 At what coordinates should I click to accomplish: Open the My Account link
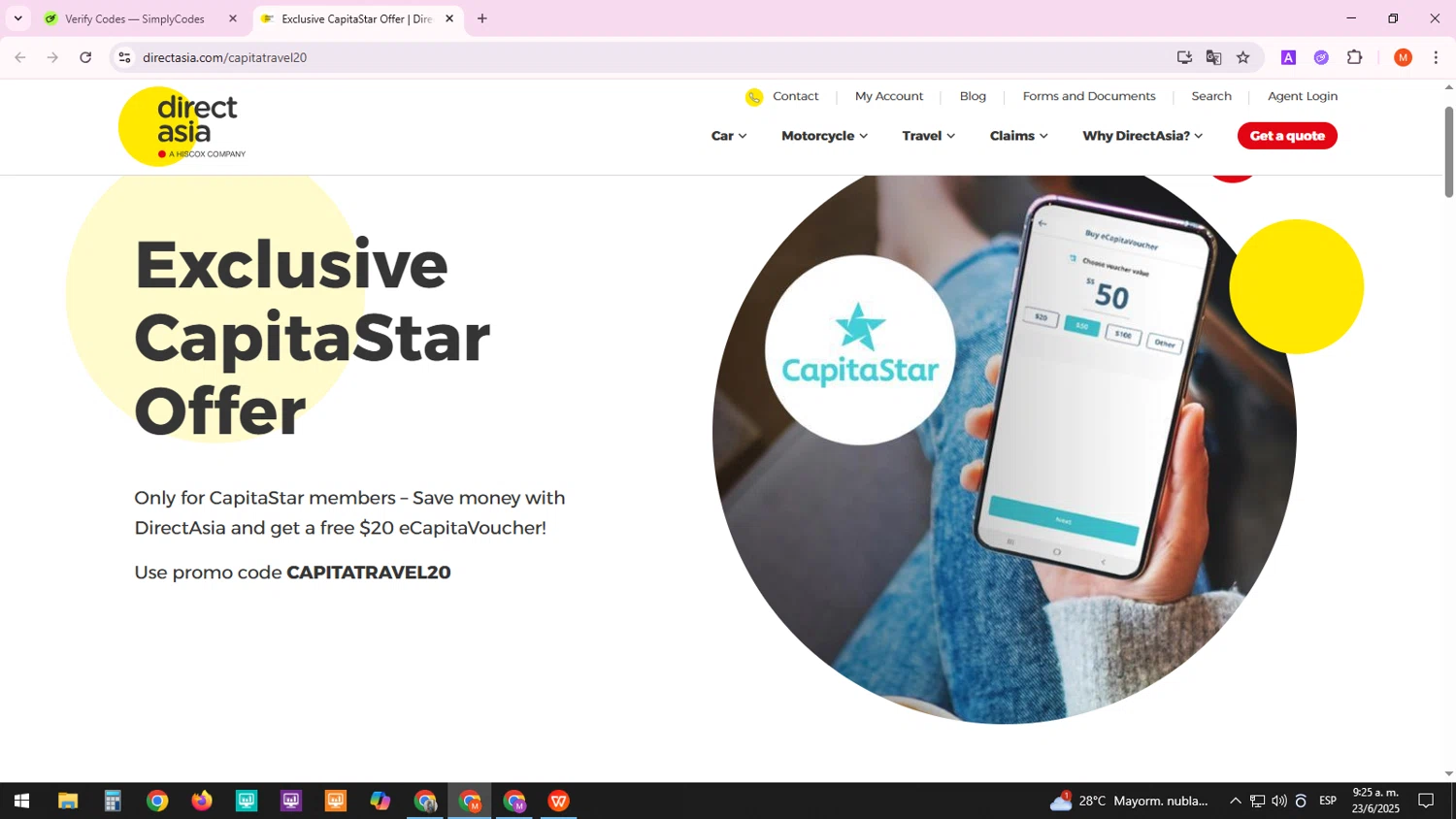click(889, 96)
